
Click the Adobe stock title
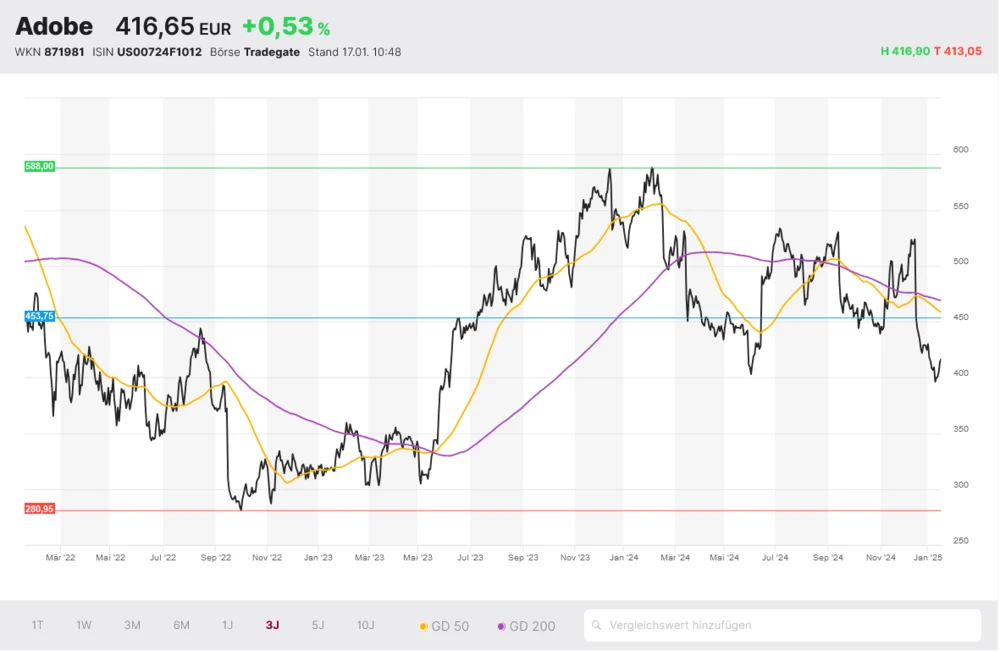pos(54,26)
